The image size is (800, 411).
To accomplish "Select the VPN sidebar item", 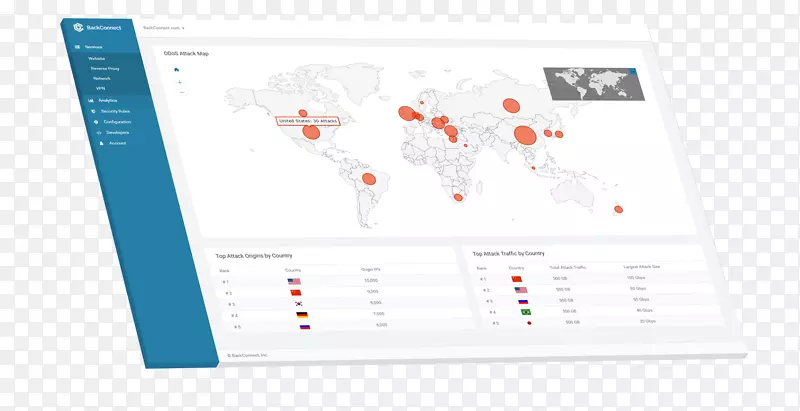I will pos(102,89).
